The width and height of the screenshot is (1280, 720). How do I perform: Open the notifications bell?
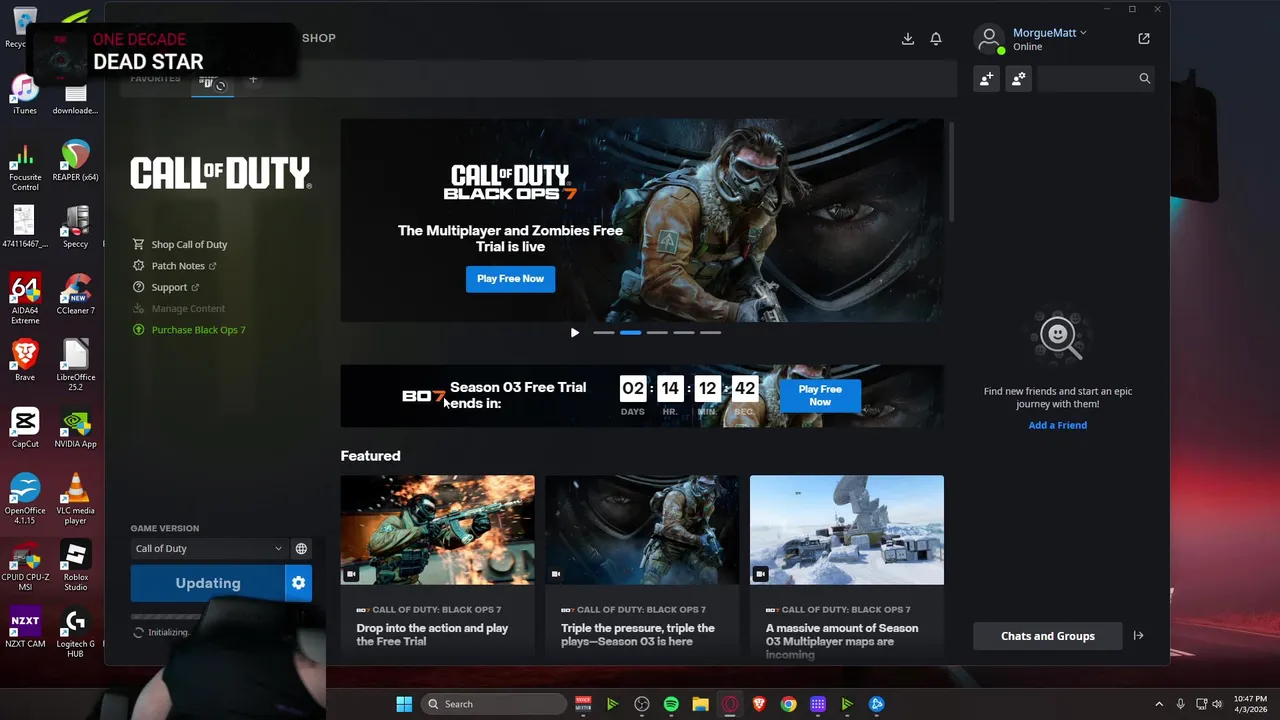coord(936,39)
